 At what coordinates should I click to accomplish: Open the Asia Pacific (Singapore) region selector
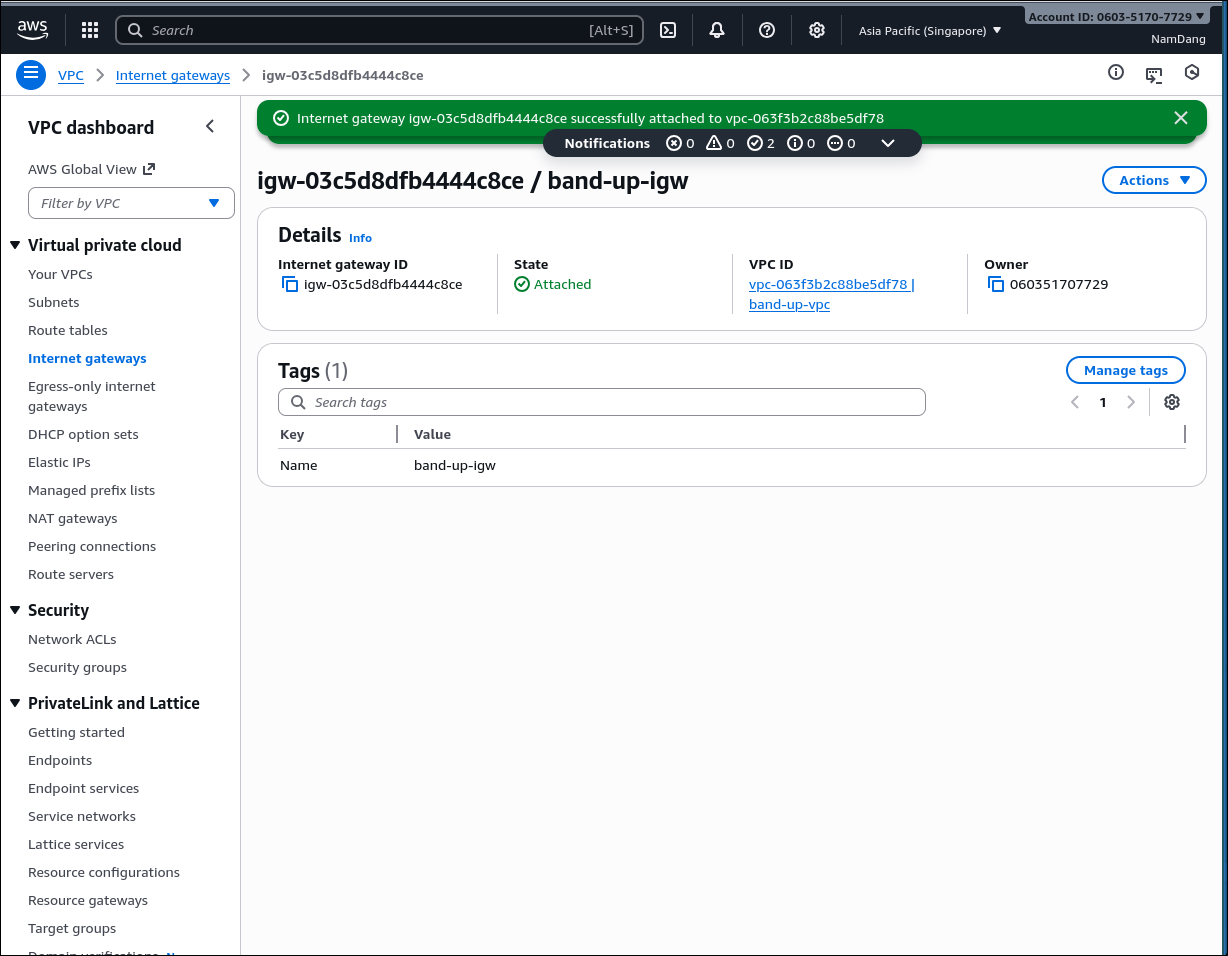[929, 31]
